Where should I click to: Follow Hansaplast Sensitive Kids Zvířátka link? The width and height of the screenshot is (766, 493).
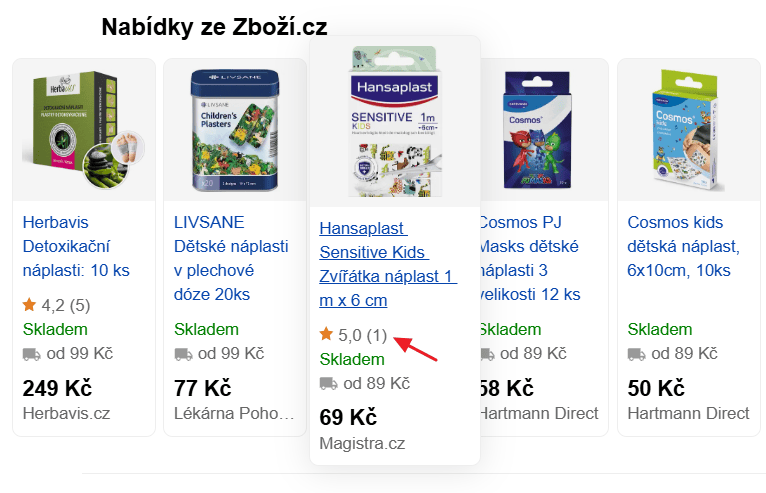coord(387,264)
